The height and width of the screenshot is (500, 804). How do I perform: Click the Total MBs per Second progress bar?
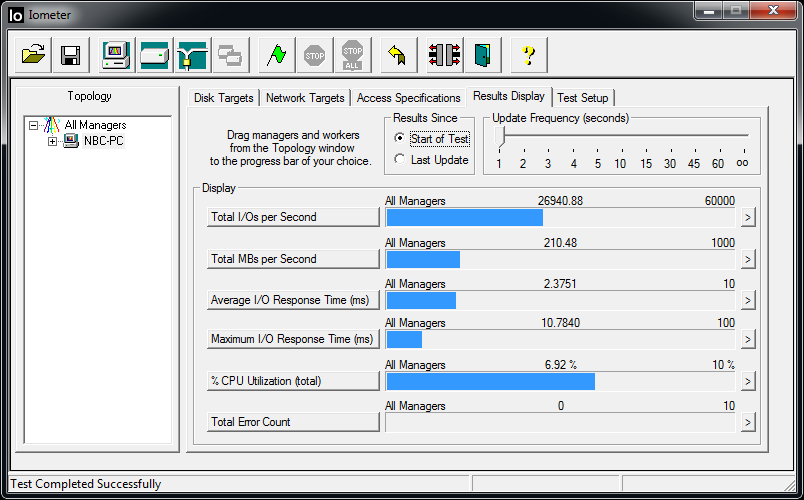coord(560,259)
